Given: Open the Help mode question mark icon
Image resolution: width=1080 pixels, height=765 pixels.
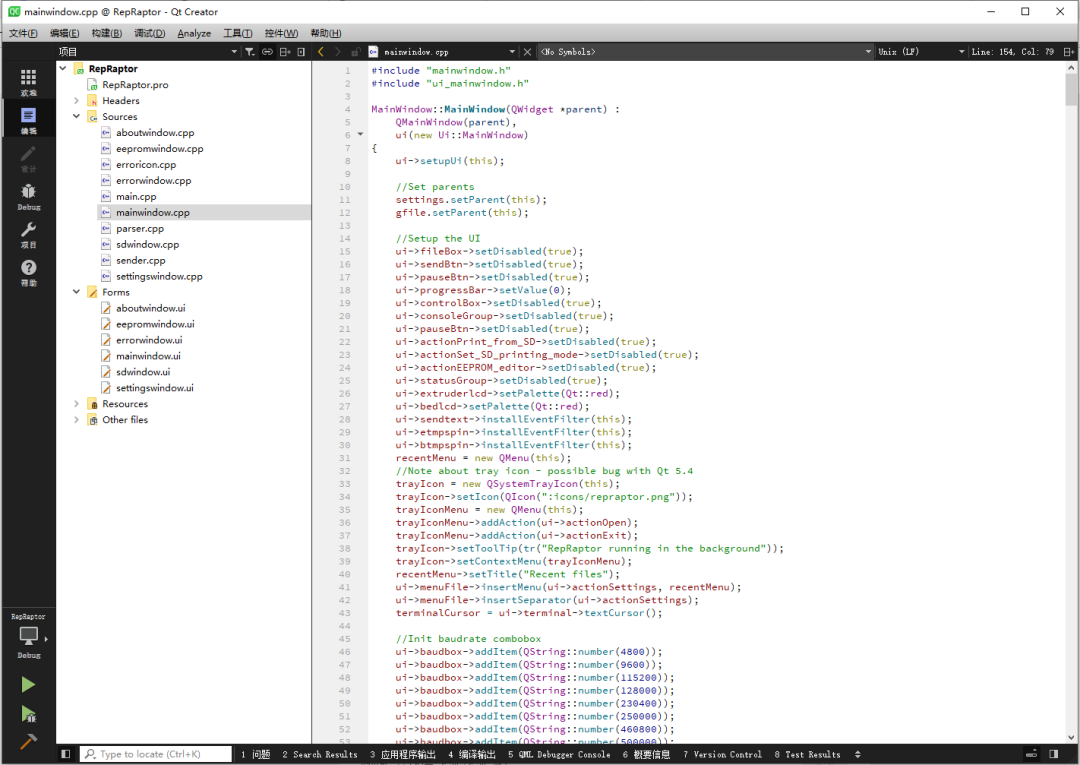Looking at the screenshot, I should click(28, 273).
